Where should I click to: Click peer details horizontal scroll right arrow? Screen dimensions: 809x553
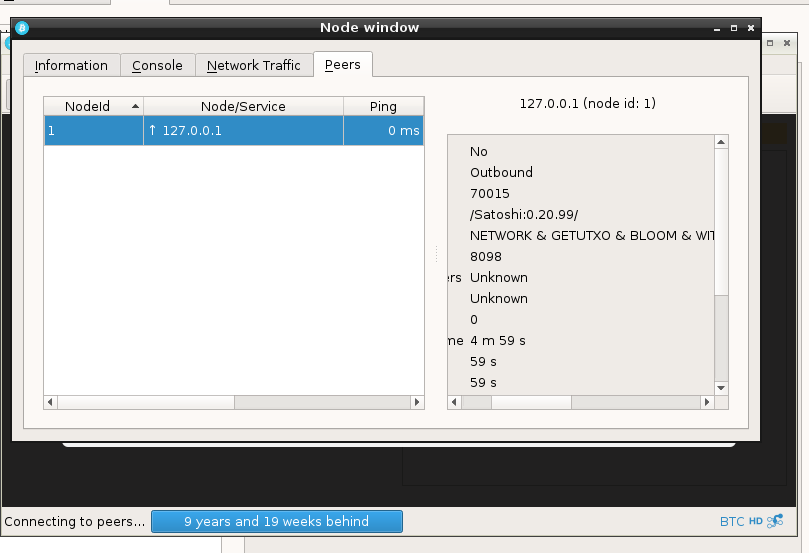coord(707,402)
